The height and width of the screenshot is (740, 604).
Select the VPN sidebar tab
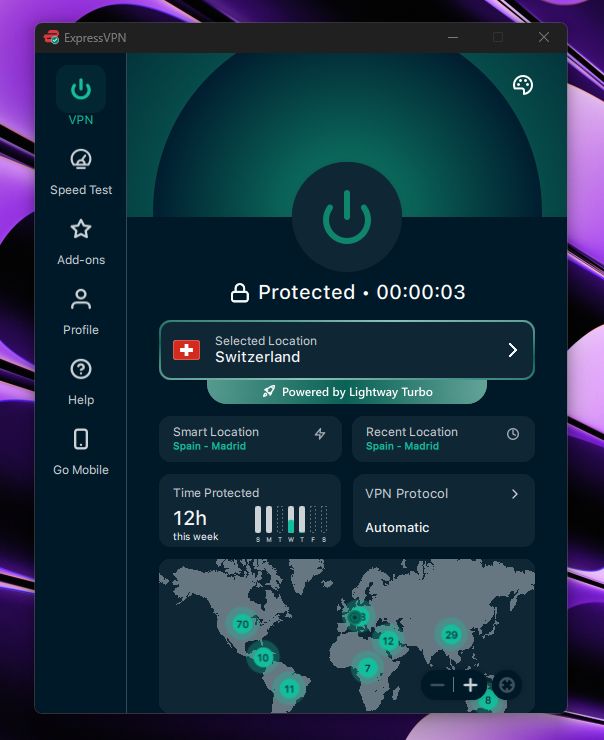click(x=81, y=96)
